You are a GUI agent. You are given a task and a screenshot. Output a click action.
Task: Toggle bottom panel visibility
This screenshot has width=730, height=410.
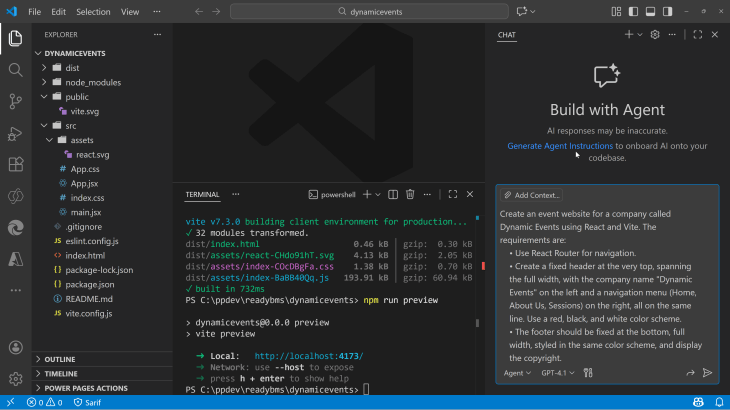point(650,12)
